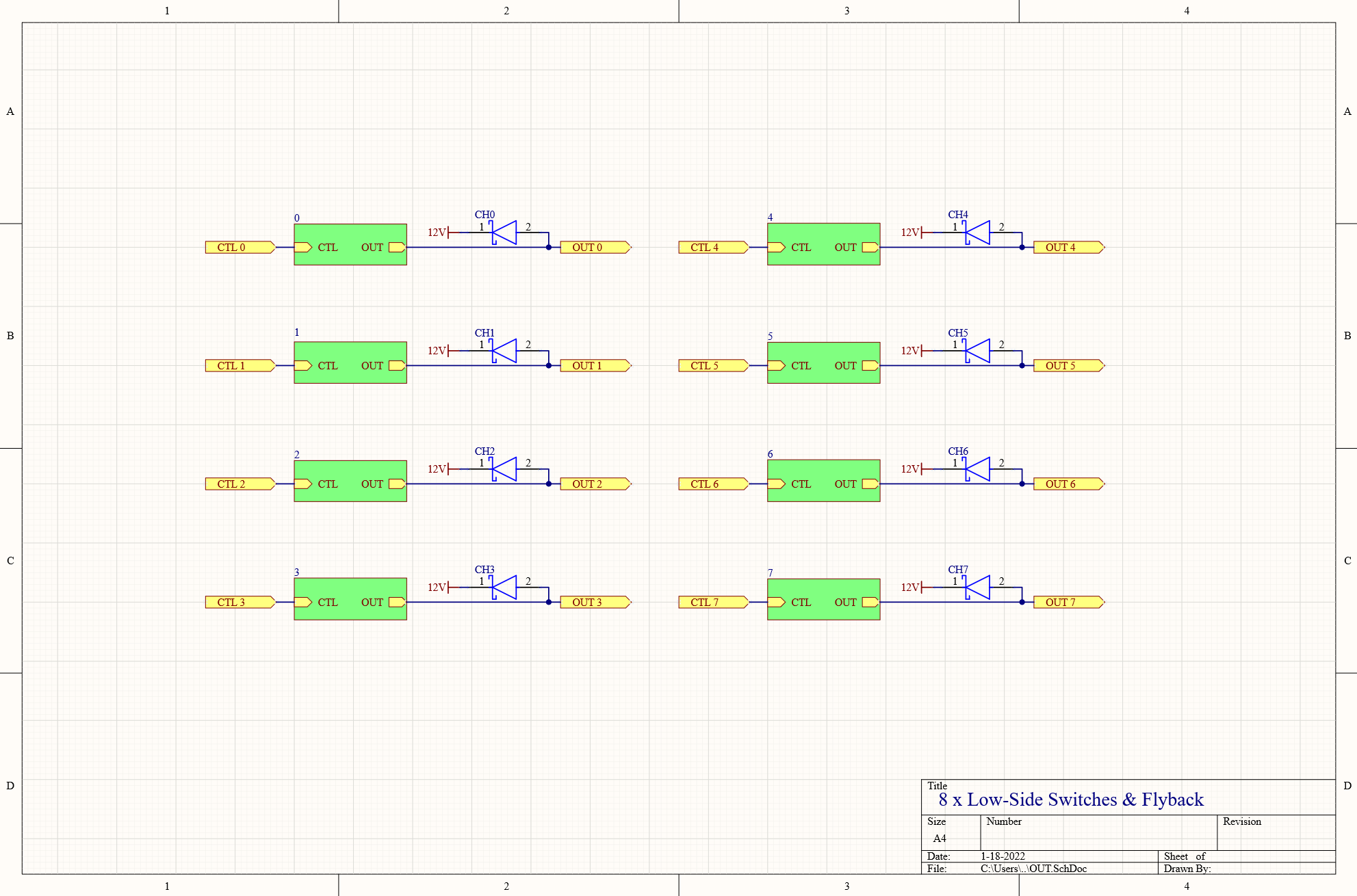
Task: Click the junction dot on OUT 1 net
Action: tap(547, 365)
